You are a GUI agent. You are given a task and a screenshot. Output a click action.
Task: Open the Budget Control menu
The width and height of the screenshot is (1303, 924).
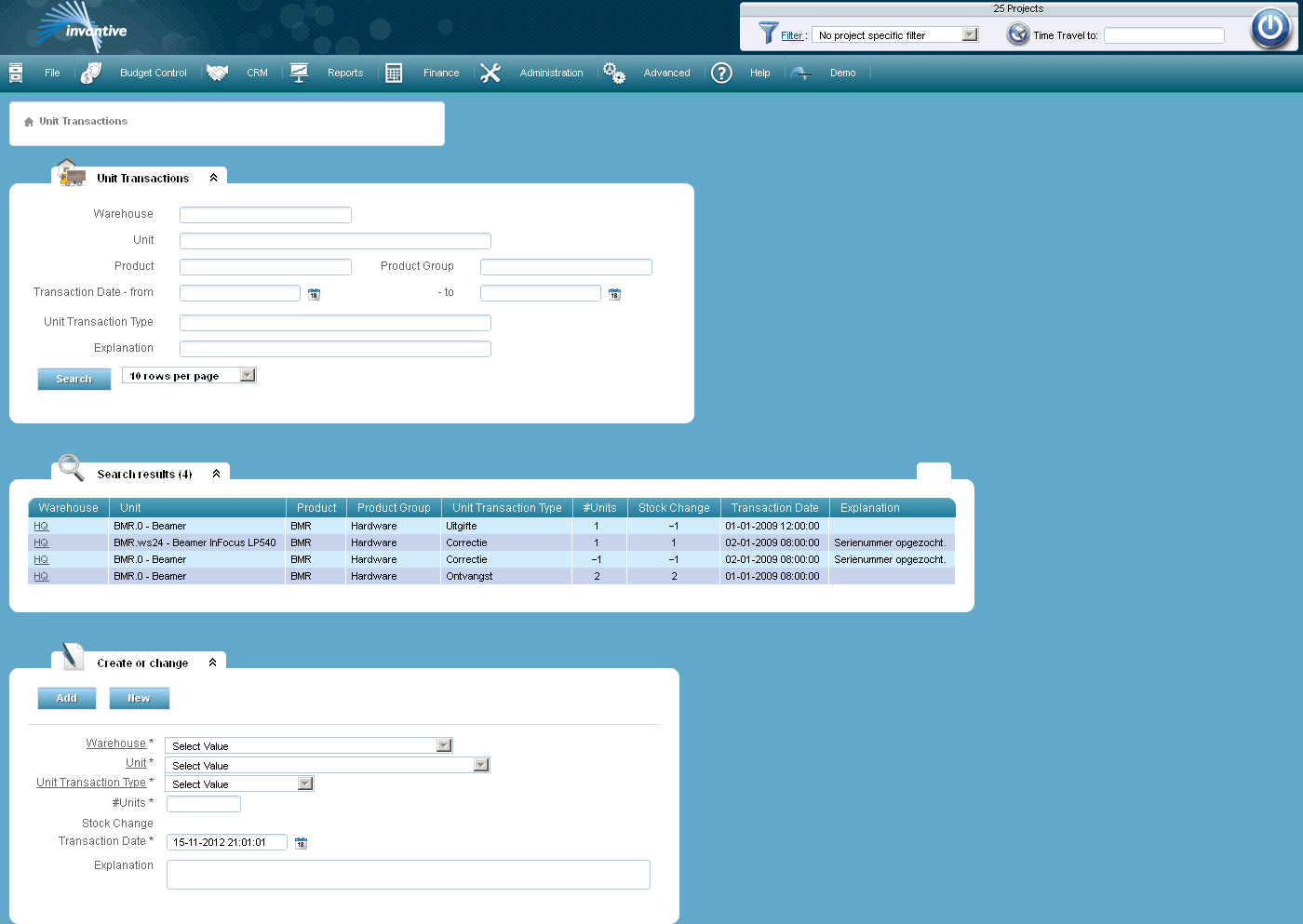[153, 72]
